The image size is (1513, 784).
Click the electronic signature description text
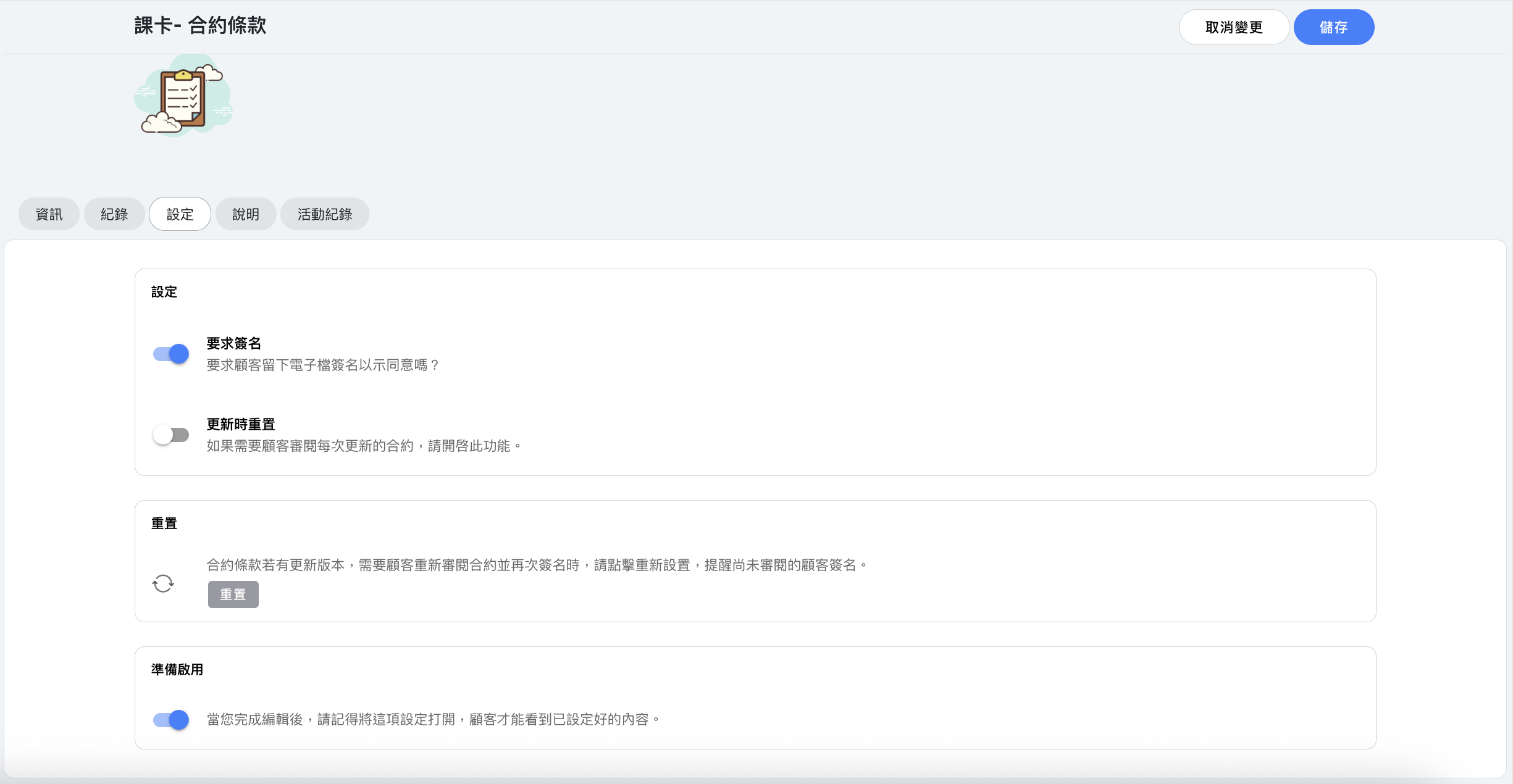click(x=322, y=365)
